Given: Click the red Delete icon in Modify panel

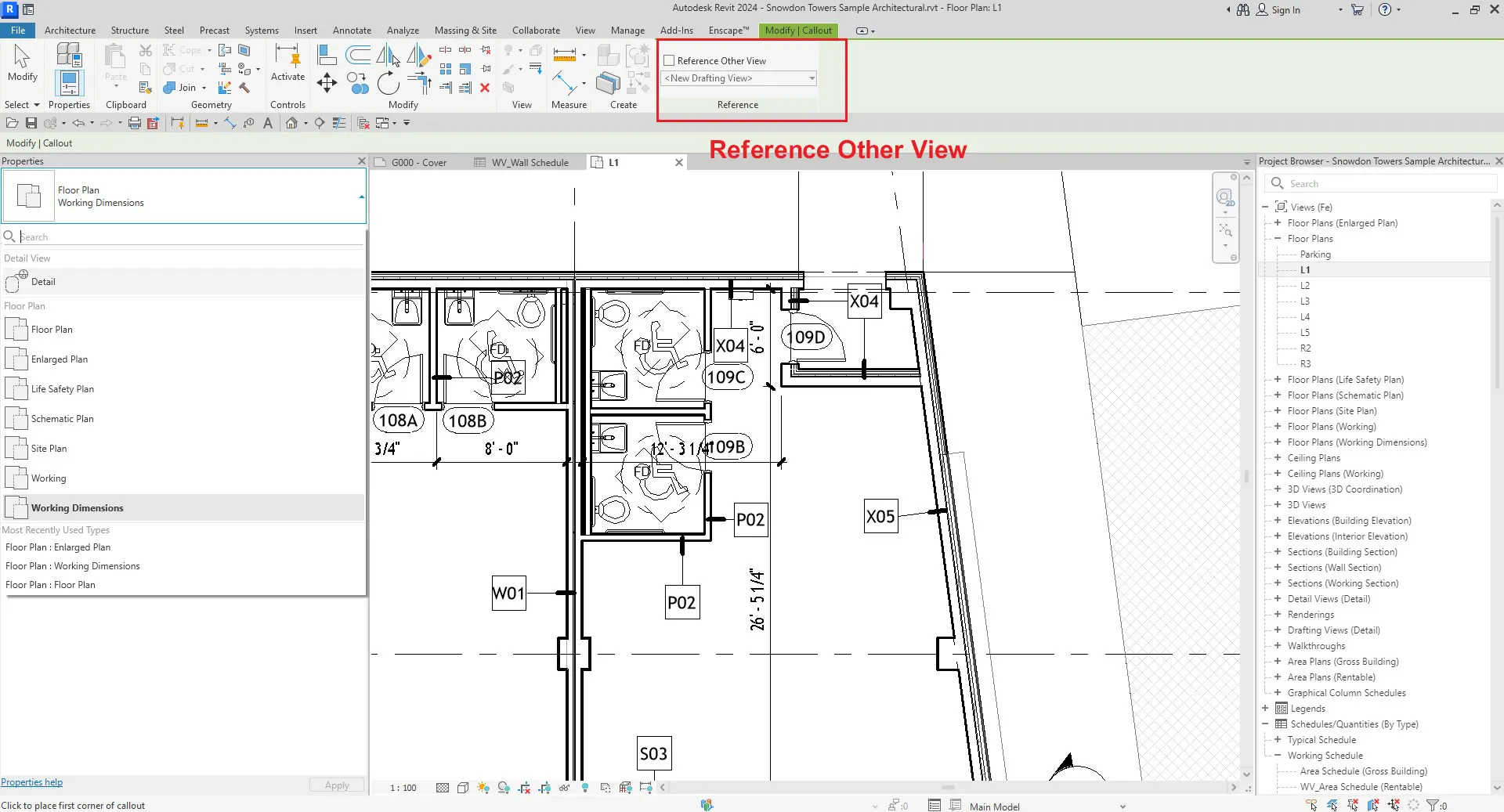Looking at the screenshot, I should (485, 88).
